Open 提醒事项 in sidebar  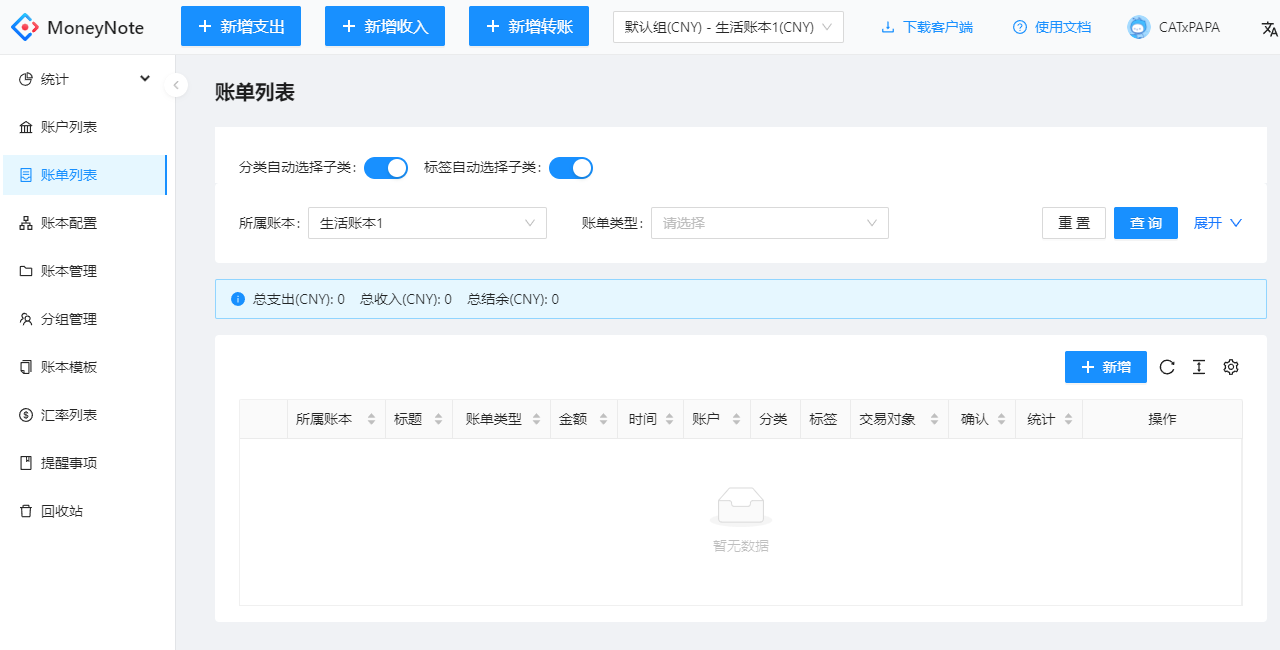pyautogui.click(x=84, y=463)
